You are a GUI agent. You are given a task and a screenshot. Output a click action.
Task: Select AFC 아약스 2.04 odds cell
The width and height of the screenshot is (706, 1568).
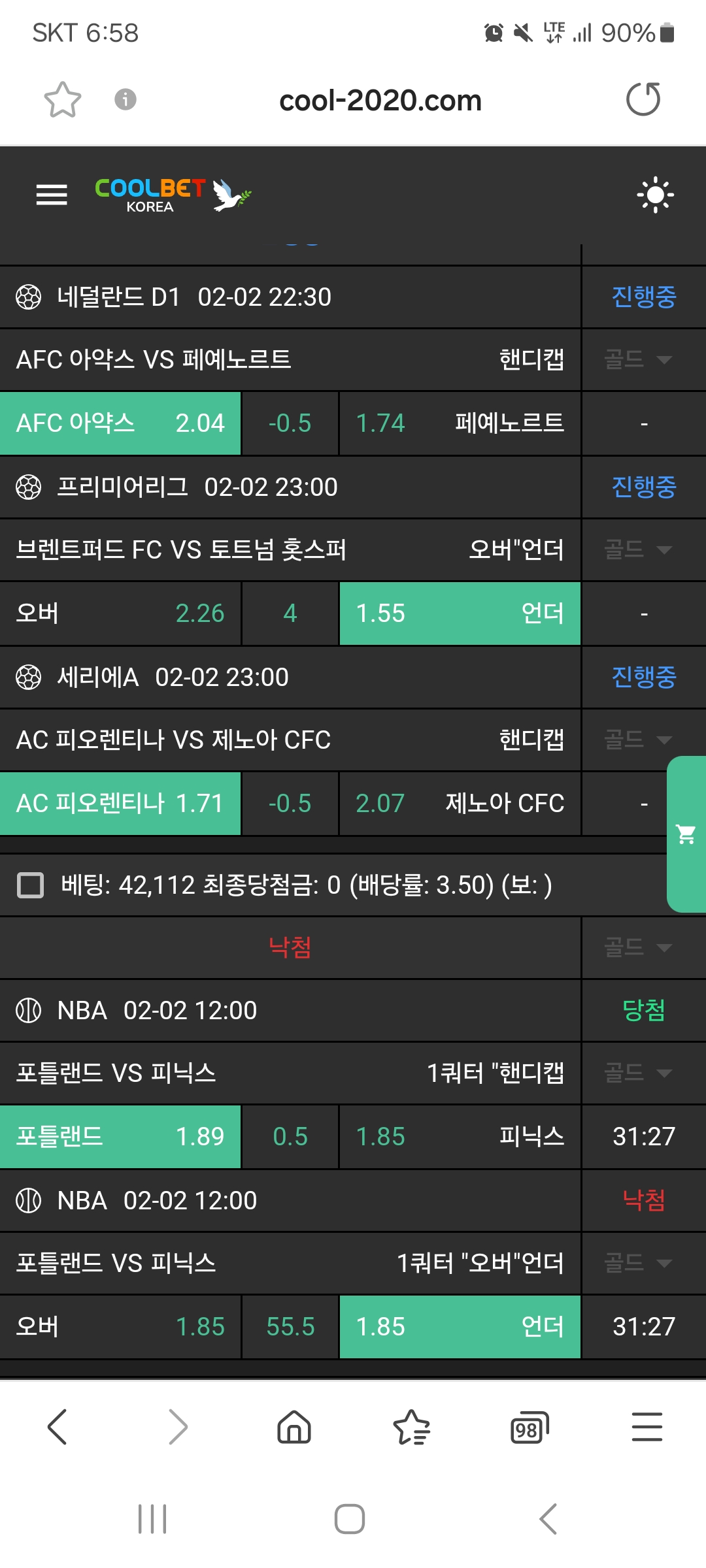[x=120, y=423]
